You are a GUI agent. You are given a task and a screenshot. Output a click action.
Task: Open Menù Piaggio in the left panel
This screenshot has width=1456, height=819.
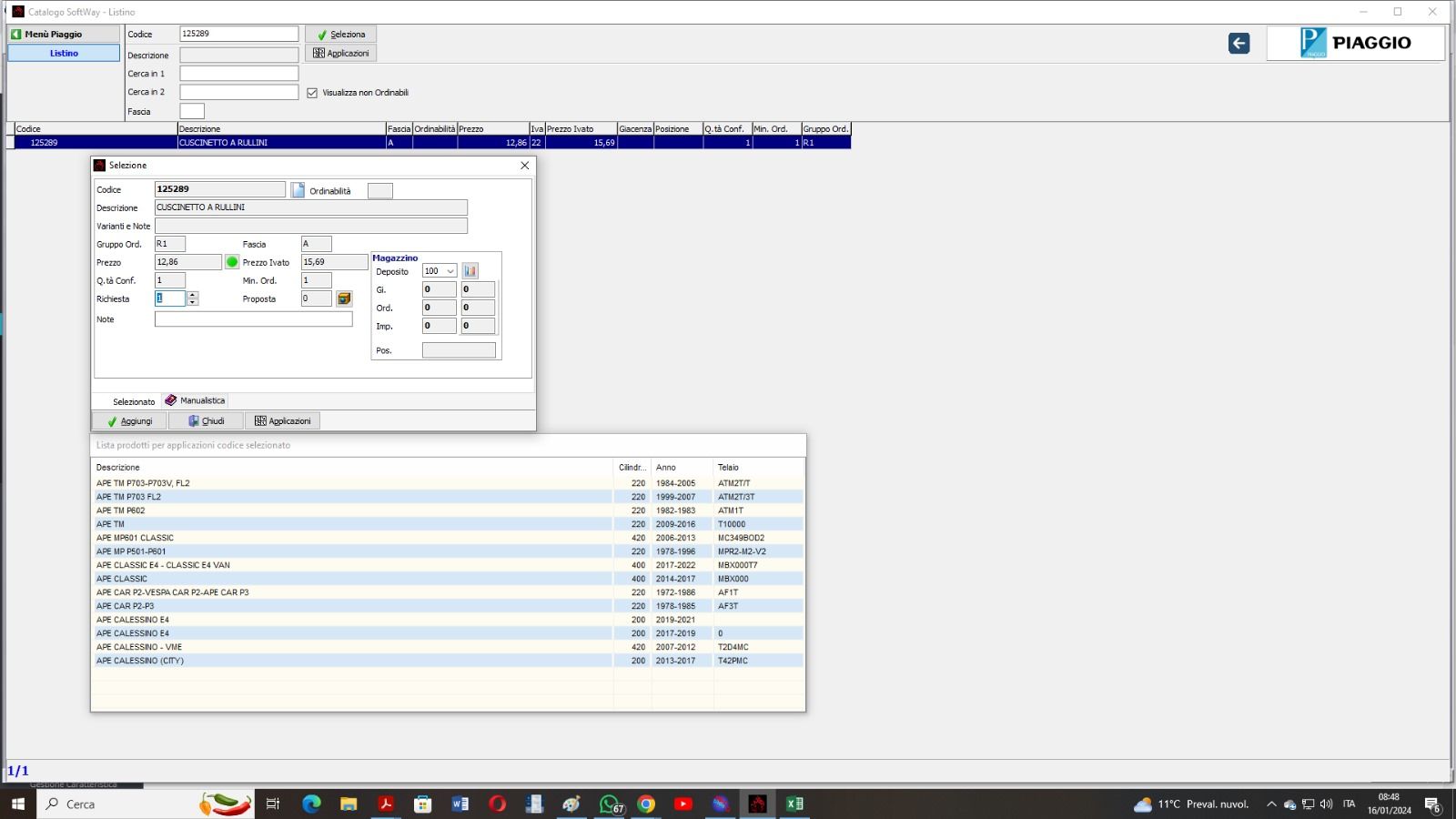coord(64,34)
